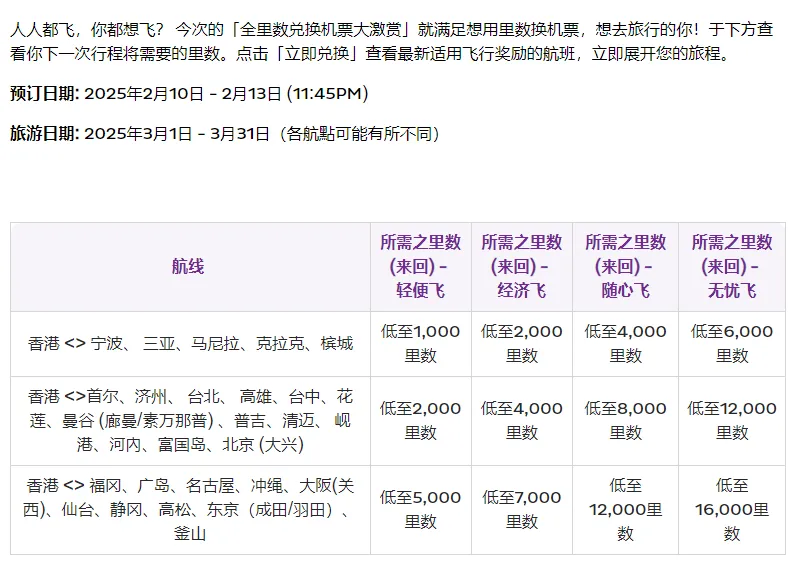Screen dimensions: 796x564
Task: Click the 低至8,000里数 cell
Action: pyautogui.click(x=625, y=420)
